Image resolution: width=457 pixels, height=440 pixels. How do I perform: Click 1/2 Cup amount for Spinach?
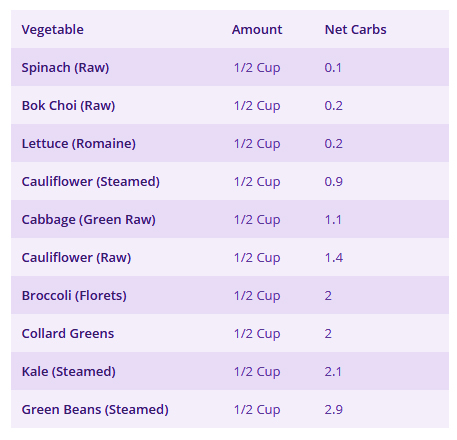[257, 68]
